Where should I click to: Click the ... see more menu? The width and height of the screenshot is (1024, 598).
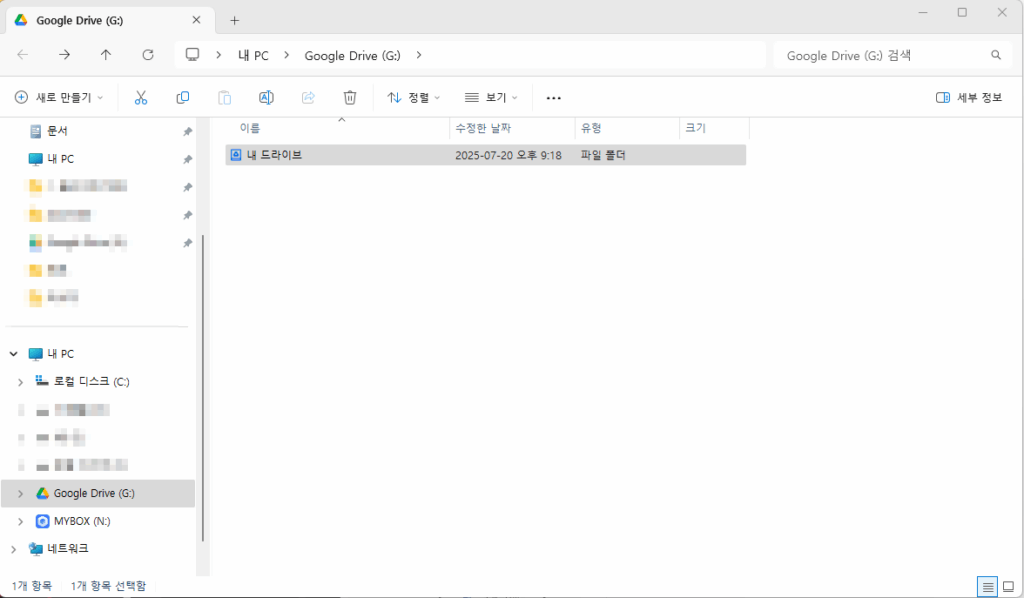tap(553, 97)
